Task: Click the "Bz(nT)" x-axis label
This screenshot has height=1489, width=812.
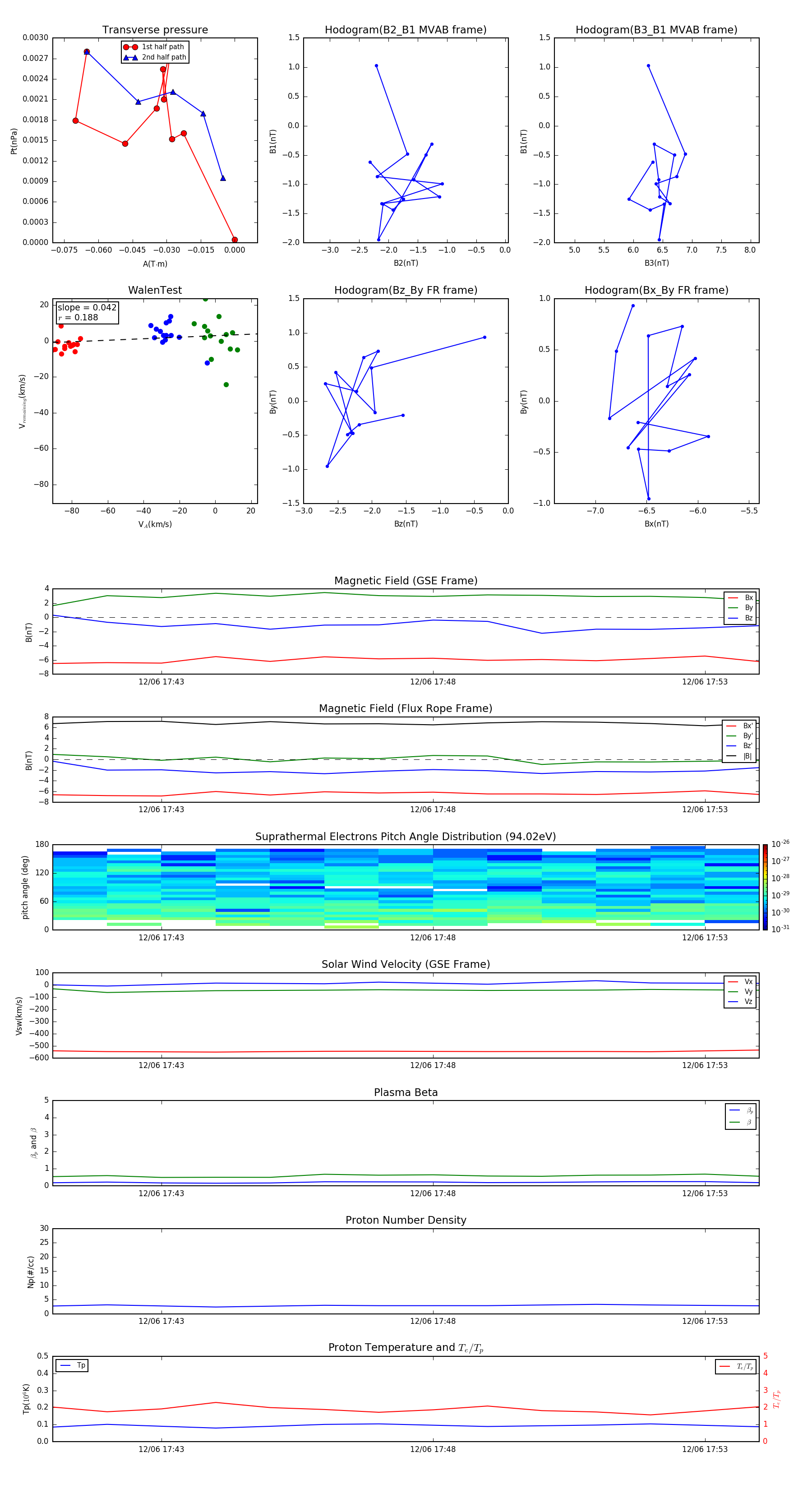Action: [406, 524]
